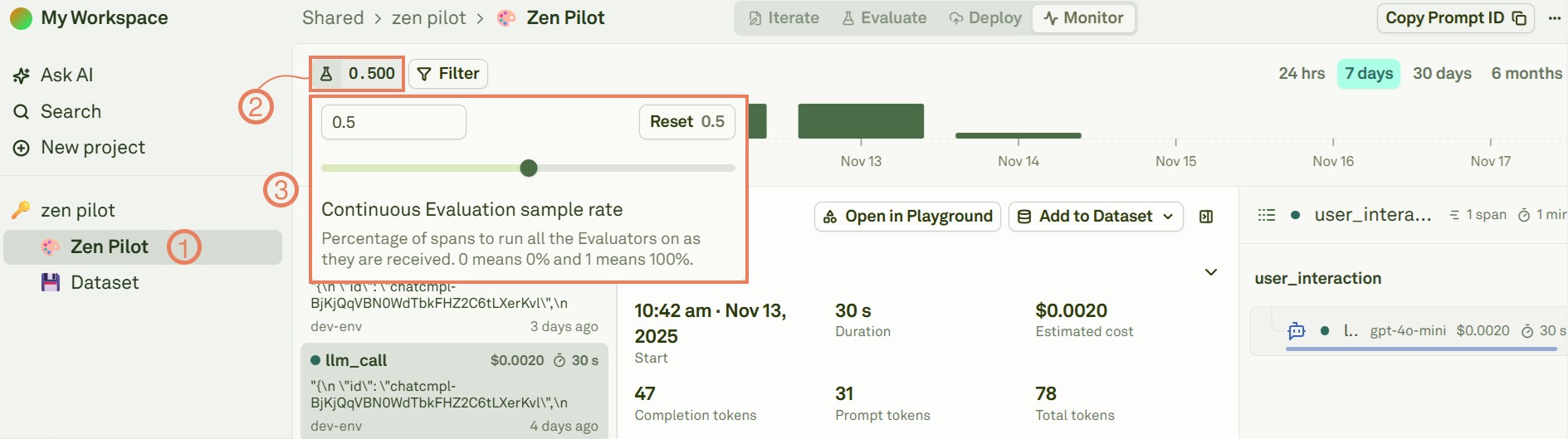
Task: Select the 30 days time range
Action: (x=1442, y=74)
